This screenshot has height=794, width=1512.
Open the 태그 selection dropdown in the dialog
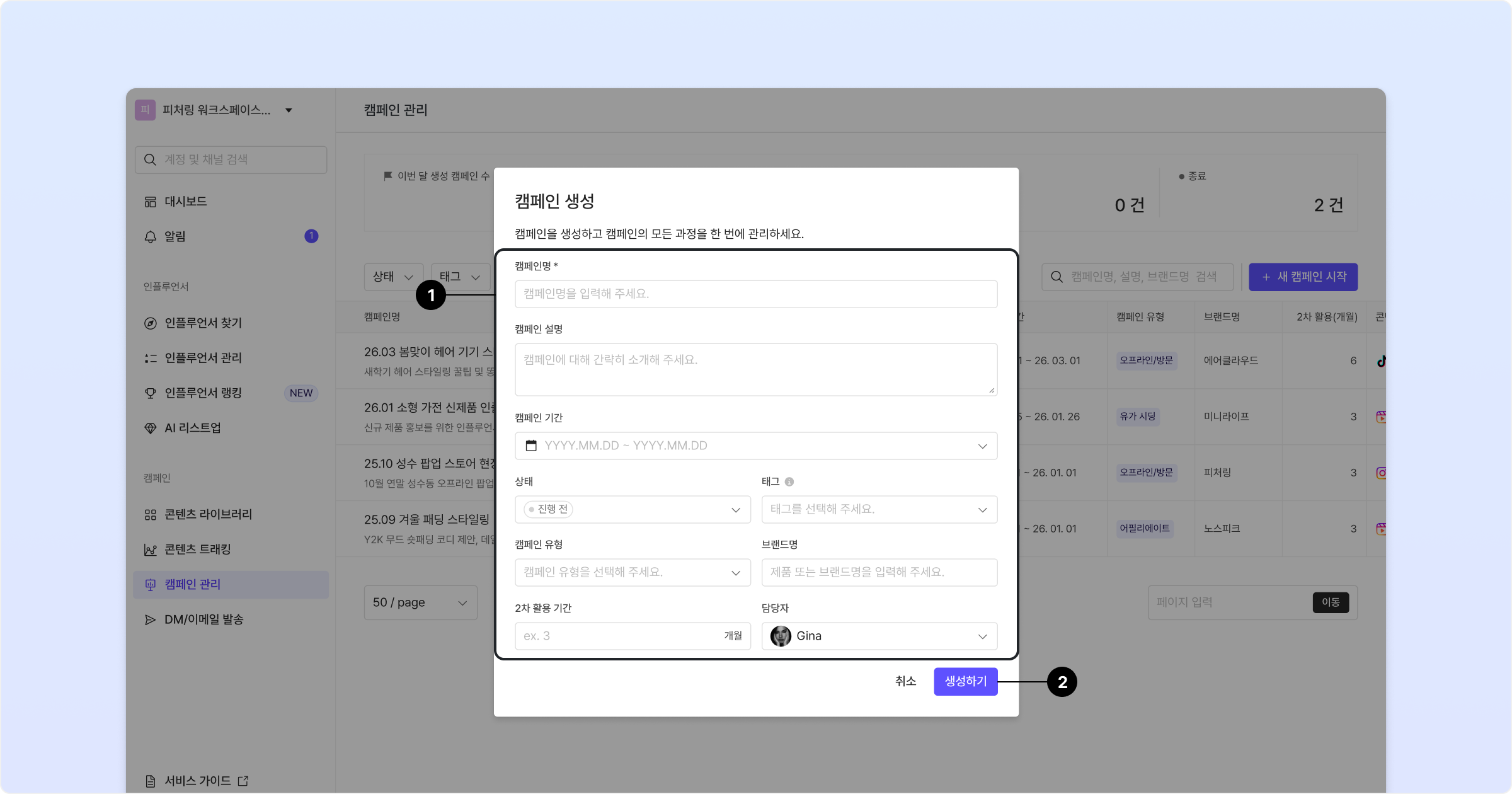click(x=879, y=509)
